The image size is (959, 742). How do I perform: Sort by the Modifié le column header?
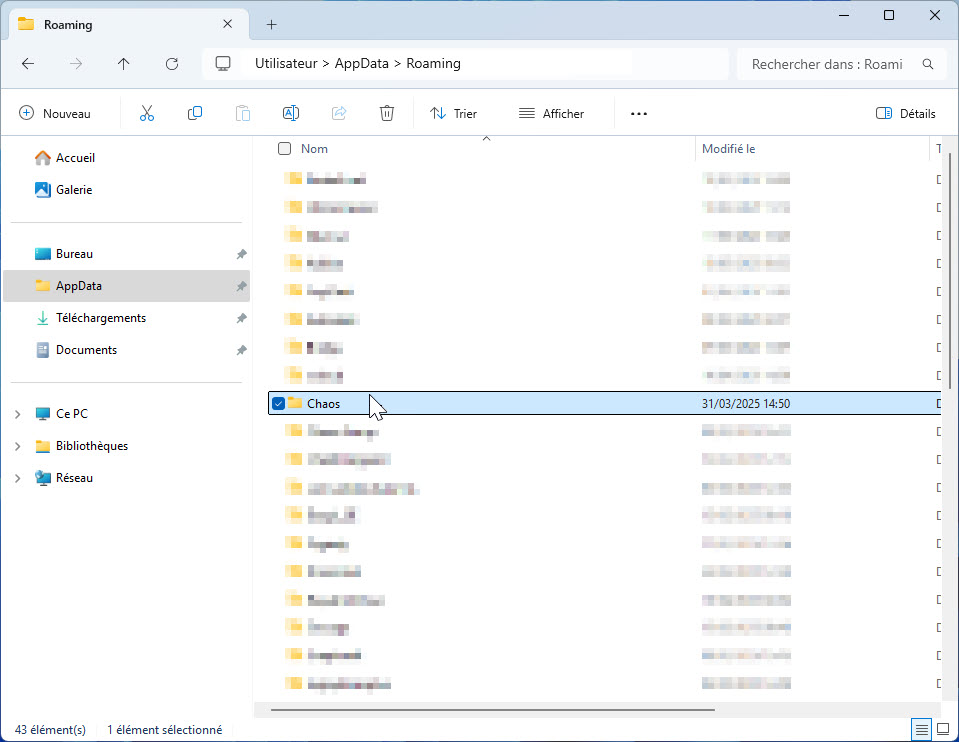click(728, 149)
